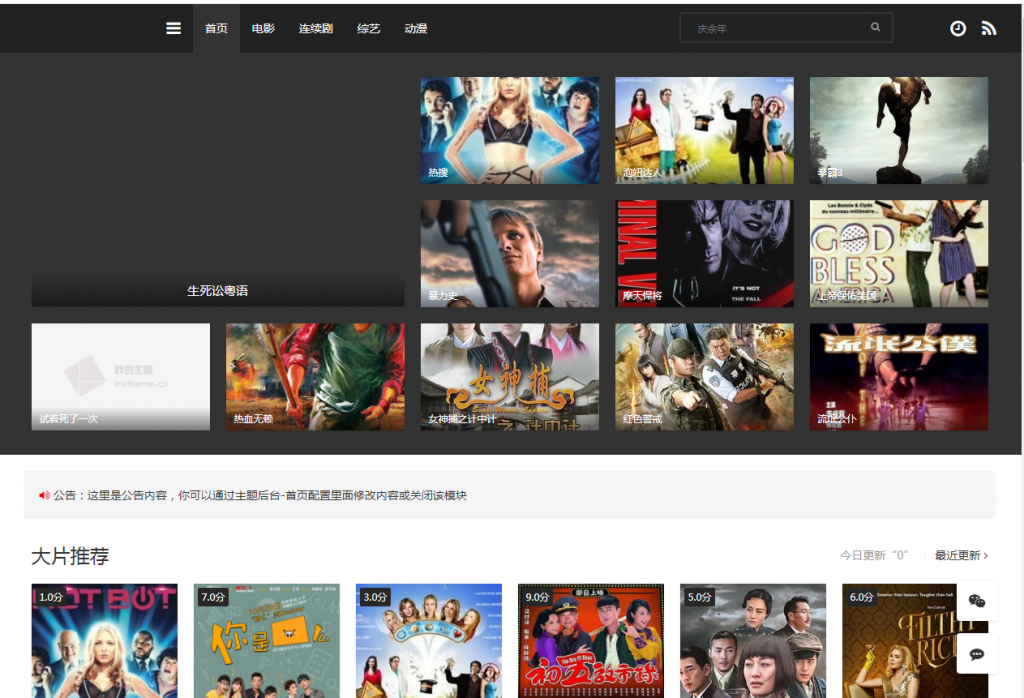Open the chat message floating icon

click(x=977, y=654)
